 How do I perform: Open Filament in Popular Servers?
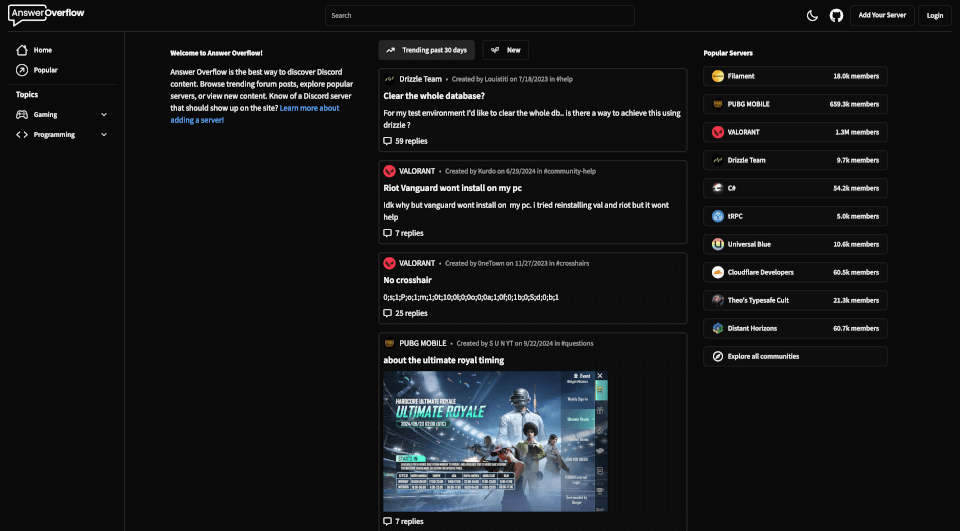(x=795, y=77)
